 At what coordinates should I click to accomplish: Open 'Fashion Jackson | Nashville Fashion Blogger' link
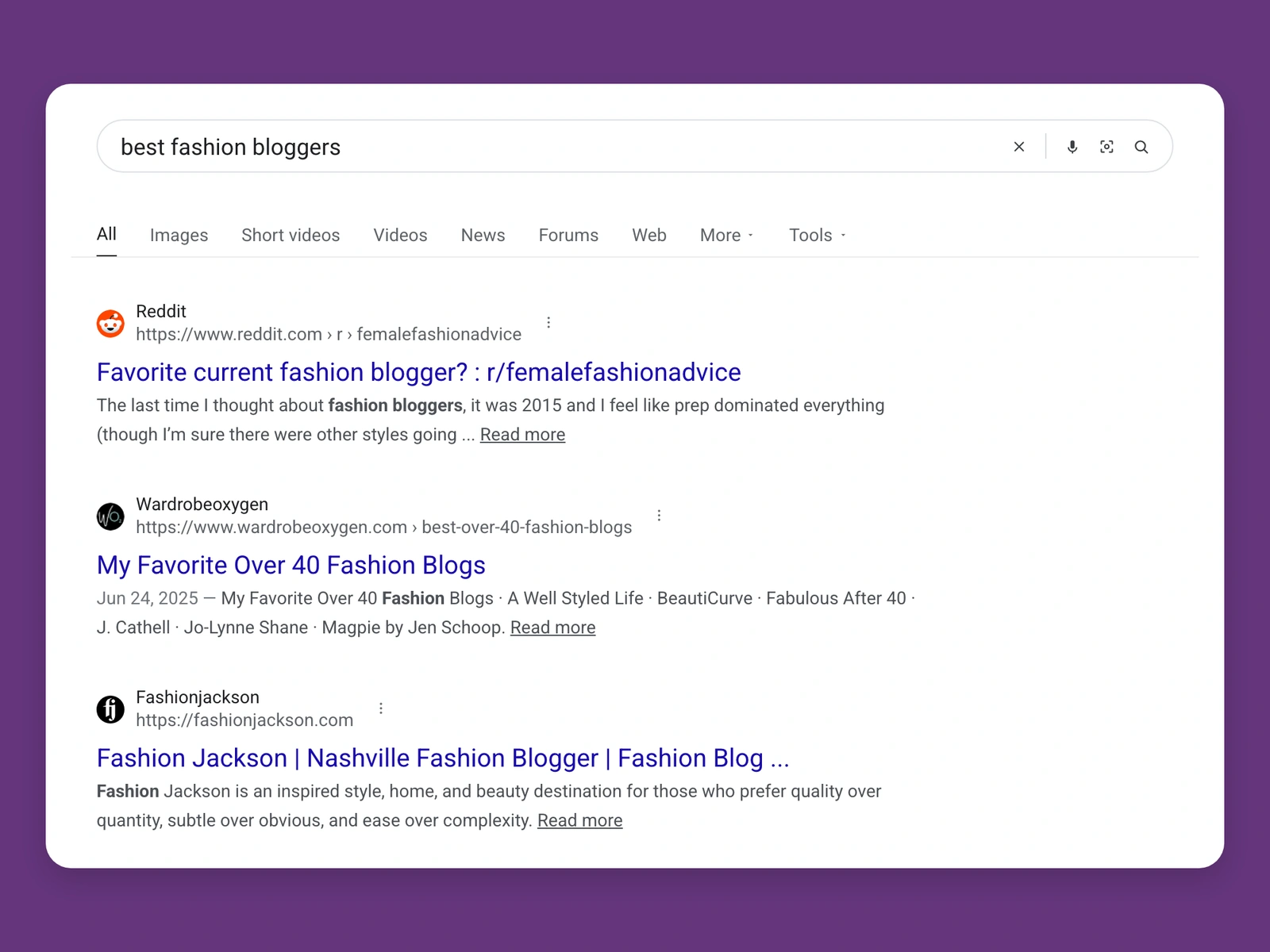click(x=443, y=758)
